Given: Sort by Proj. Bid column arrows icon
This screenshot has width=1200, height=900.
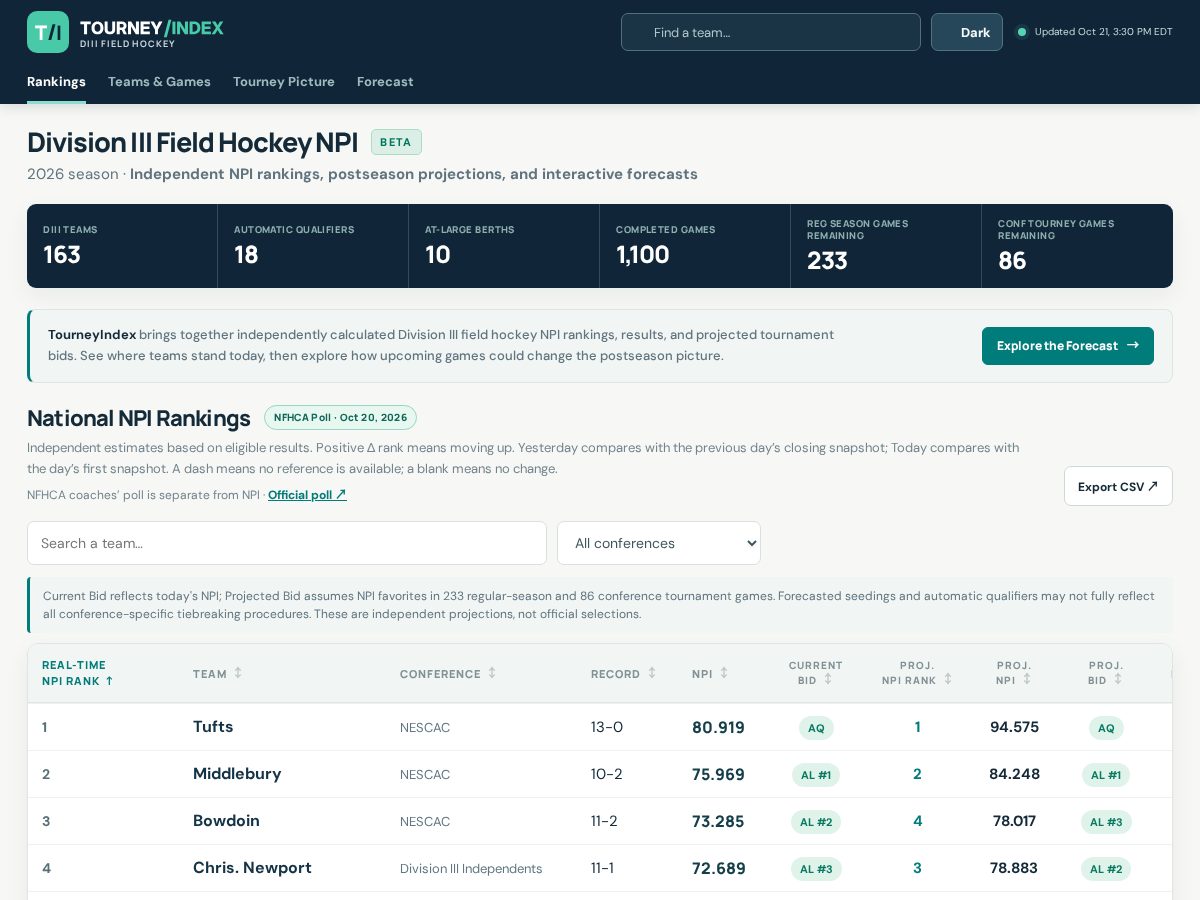Looking at the screenshot, I should (x=1118, y=679).
